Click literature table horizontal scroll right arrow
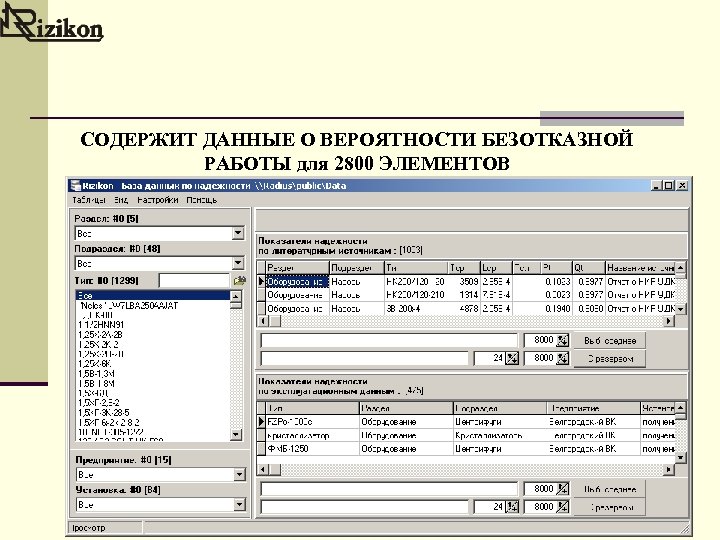 (670, 321)
